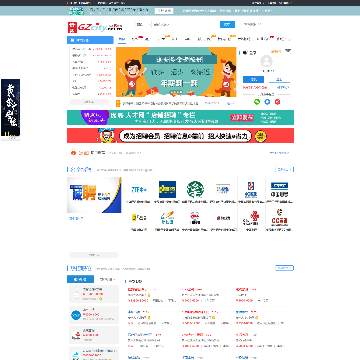The image size is (360, 360).
Task: Click the blue search button
Action: click(x=227, y=24)
